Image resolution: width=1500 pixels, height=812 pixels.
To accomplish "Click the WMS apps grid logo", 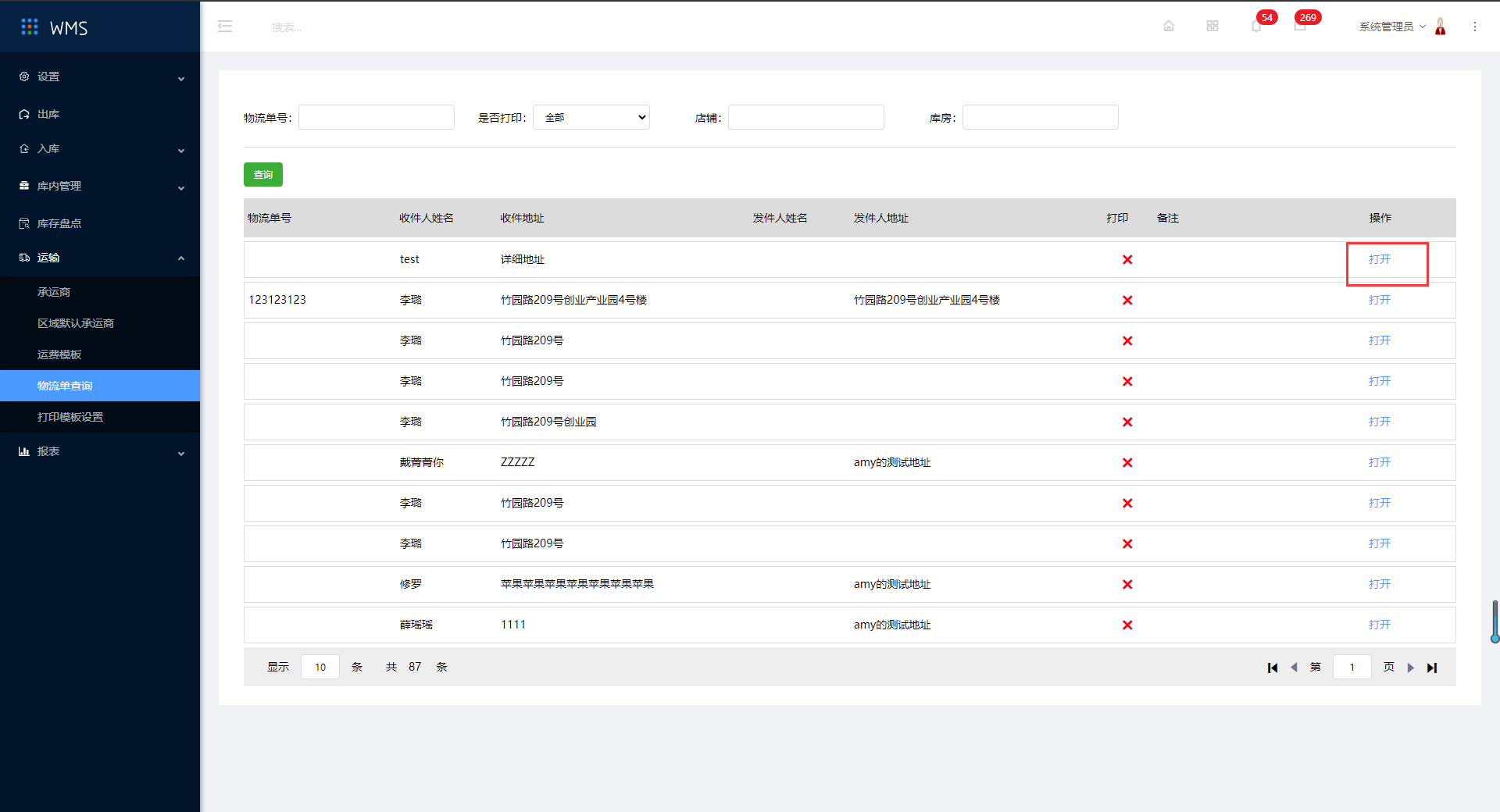I will (x=30, y=27).
